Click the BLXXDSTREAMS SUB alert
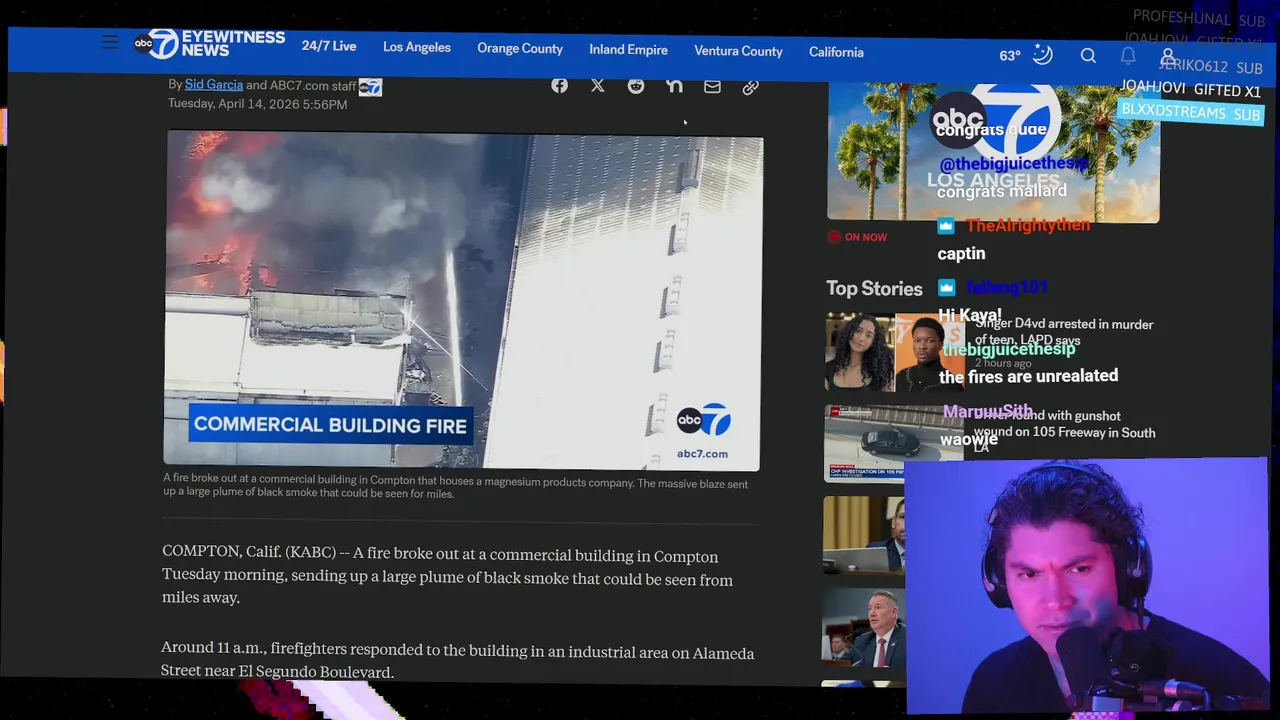Image resolution: width=1280 pixels, height=720 pixels. (x=1190, y=112)
